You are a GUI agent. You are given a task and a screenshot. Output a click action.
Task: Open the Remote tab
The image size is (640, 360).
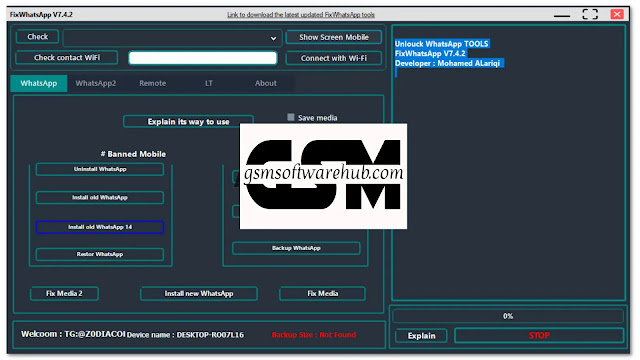coord(152,83)
